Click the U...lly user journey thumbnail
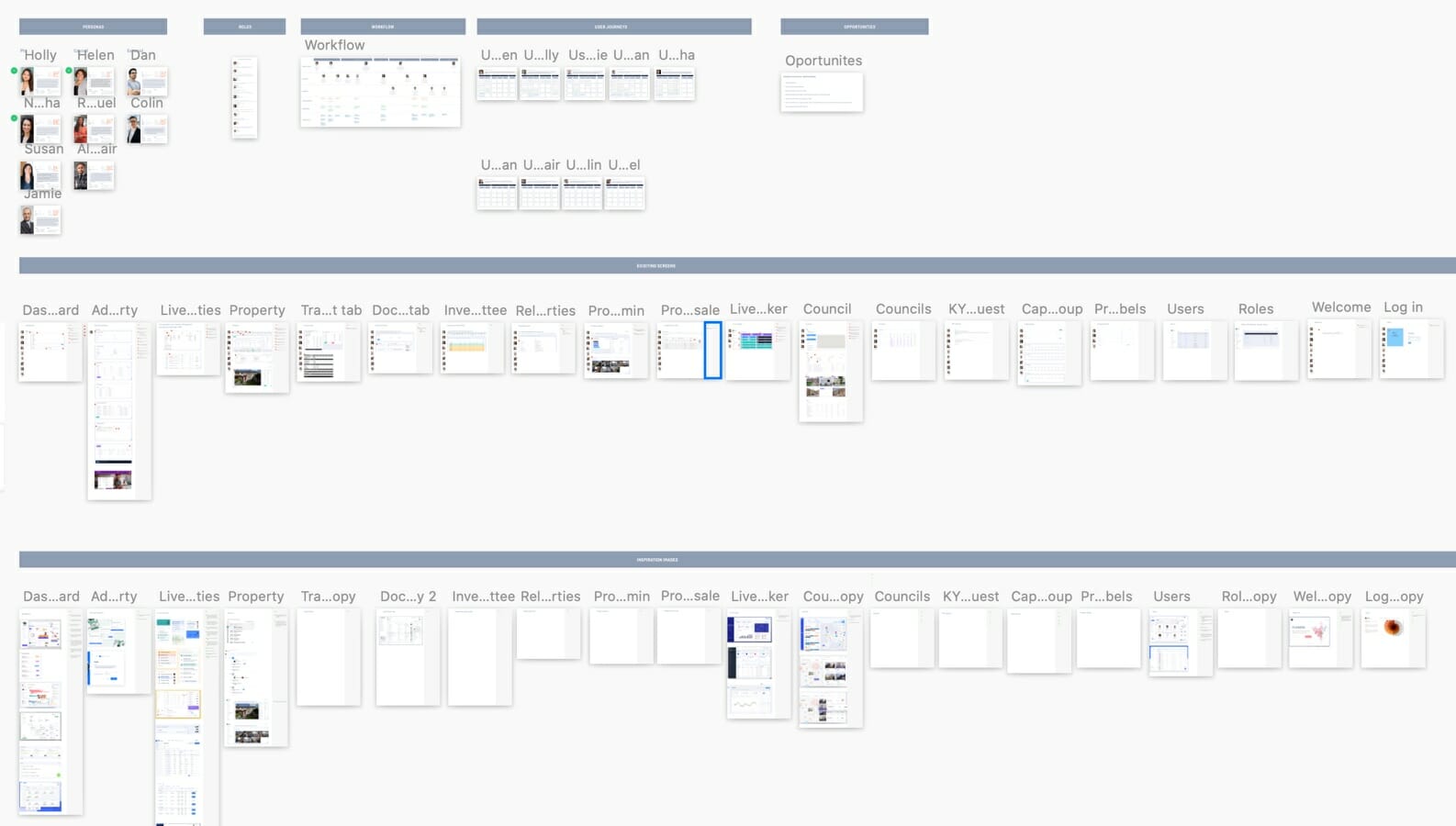The image size is (1456, 826). point(540,84)
